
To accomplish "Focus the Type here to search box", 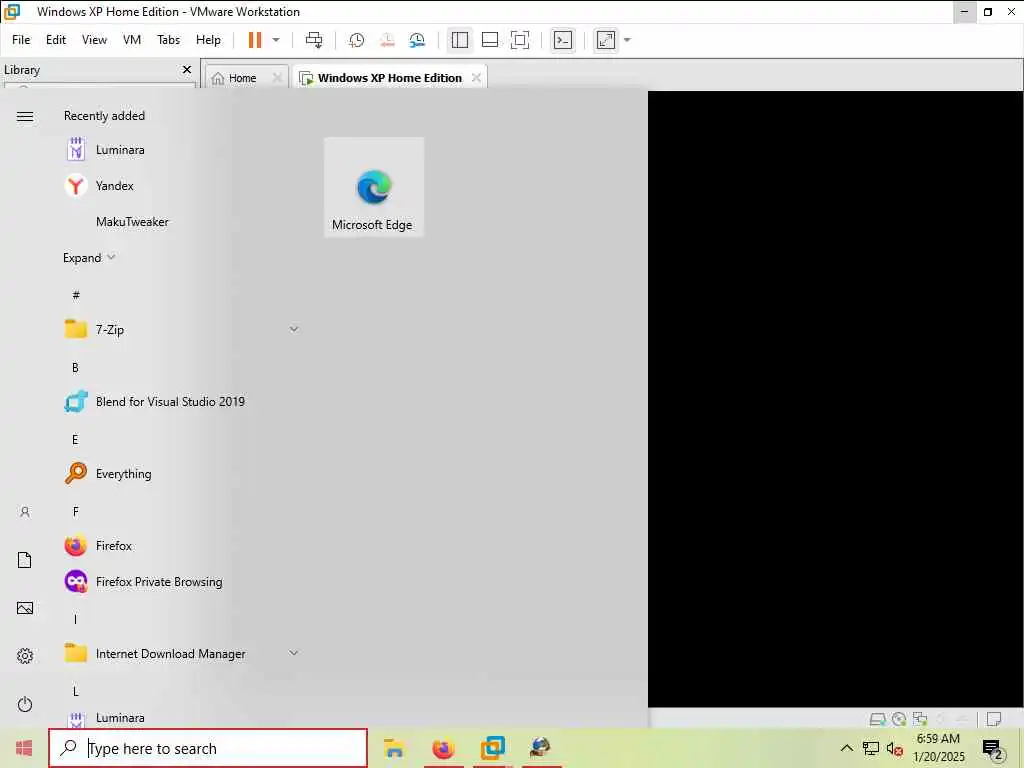I will (208, 748).
